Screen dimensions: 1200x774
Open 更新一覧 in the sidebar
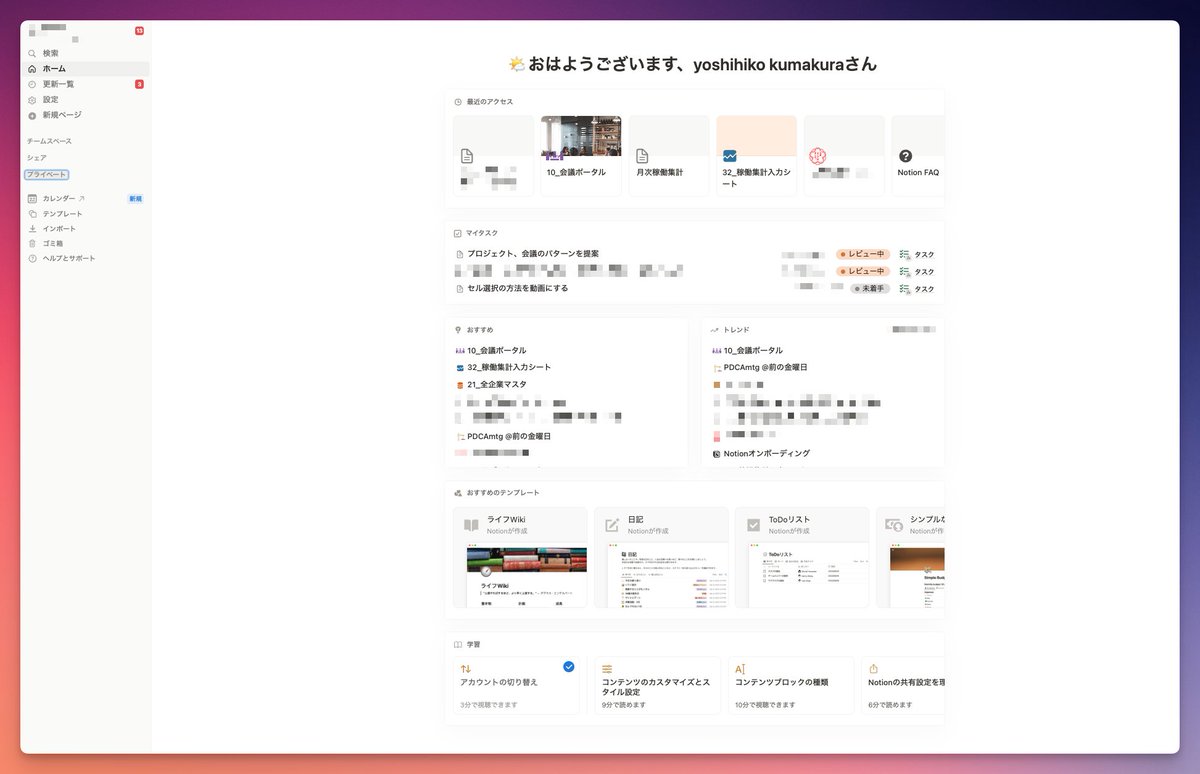tap(85, 84)
